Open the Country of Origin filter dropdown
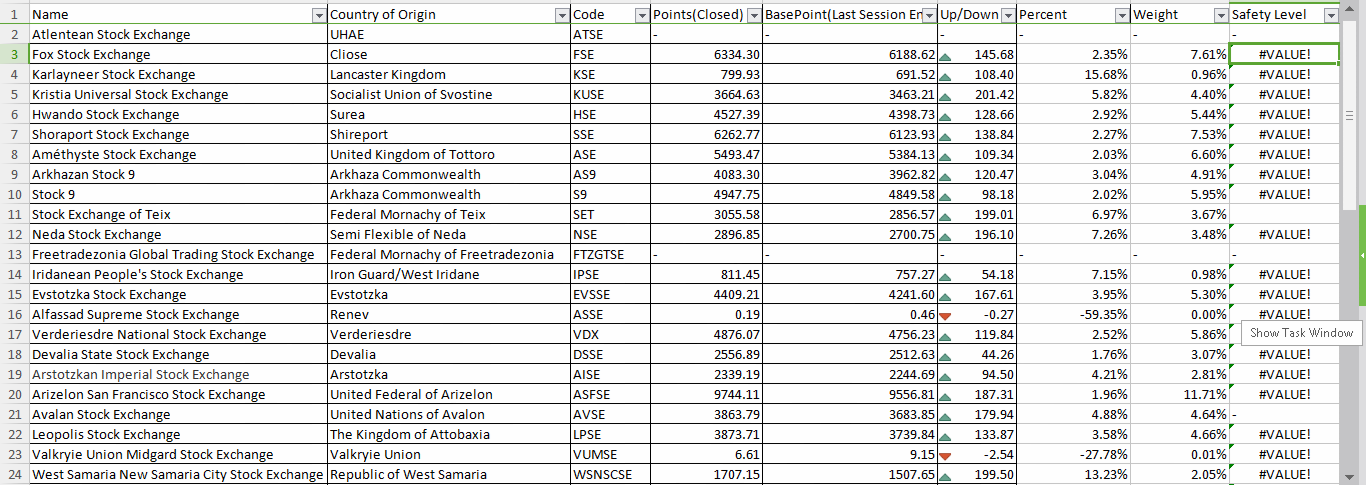The width and height of the screenshot is (1366, 485). [x=562, y=15]
